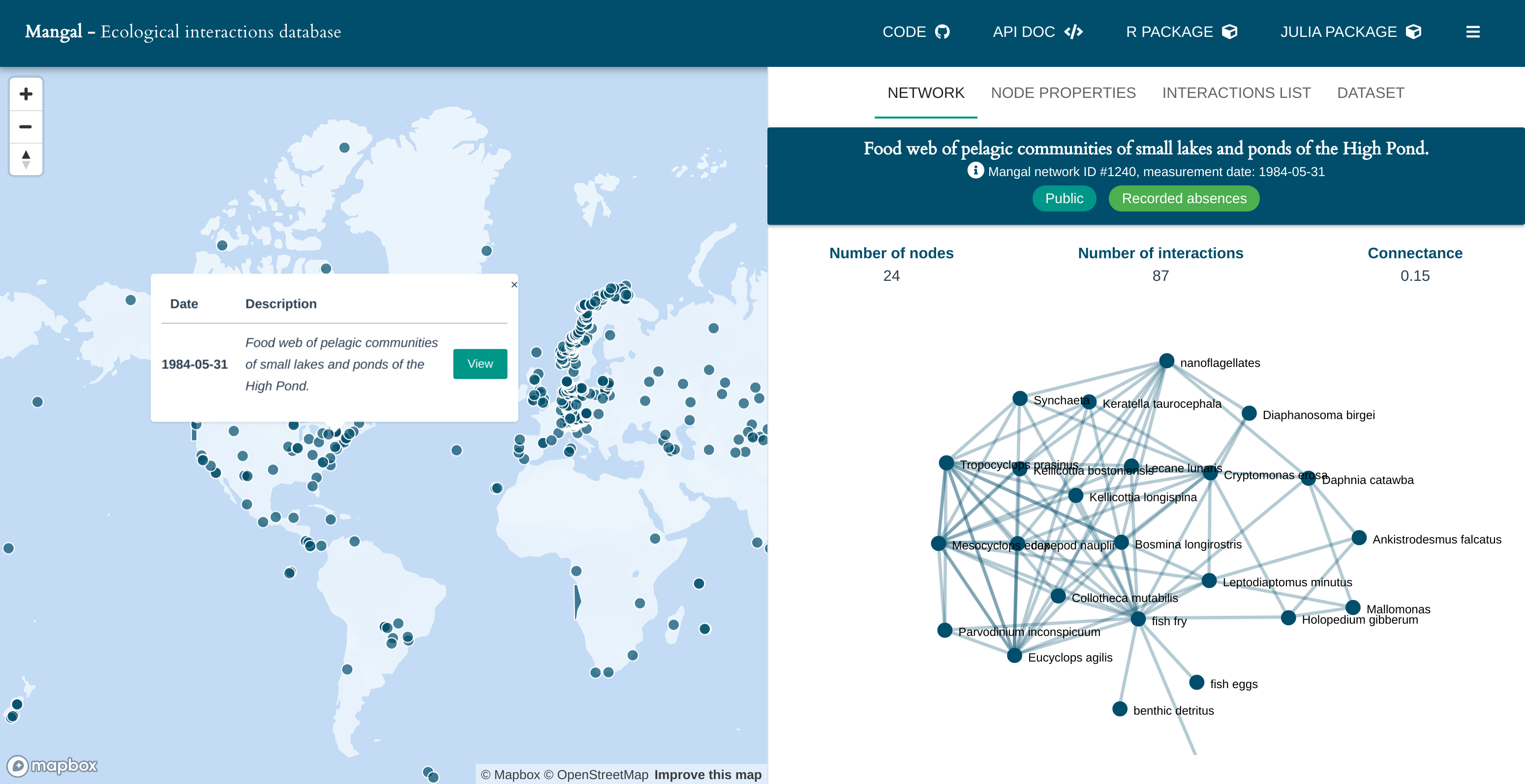Switch to the NODE PROPERTIES tab
This screenshot has height=784, width=1525.
[1063, 93]
